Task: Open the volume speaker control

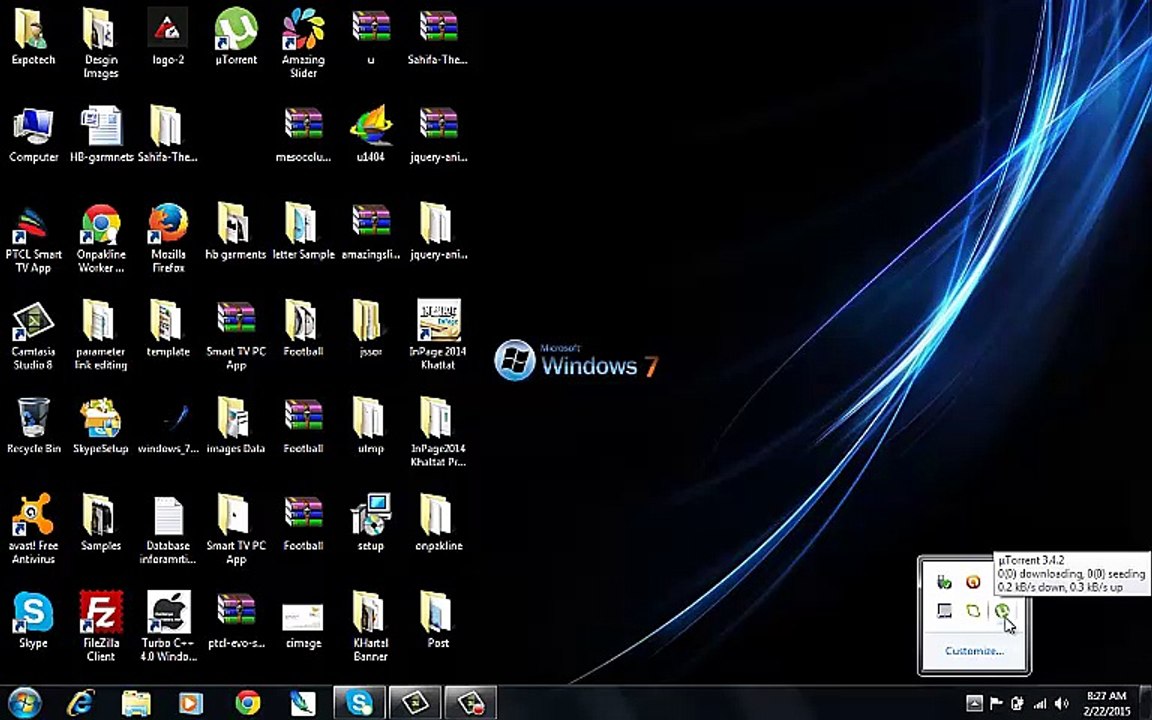Action: pyautogui.click(x=1062, y=704)
